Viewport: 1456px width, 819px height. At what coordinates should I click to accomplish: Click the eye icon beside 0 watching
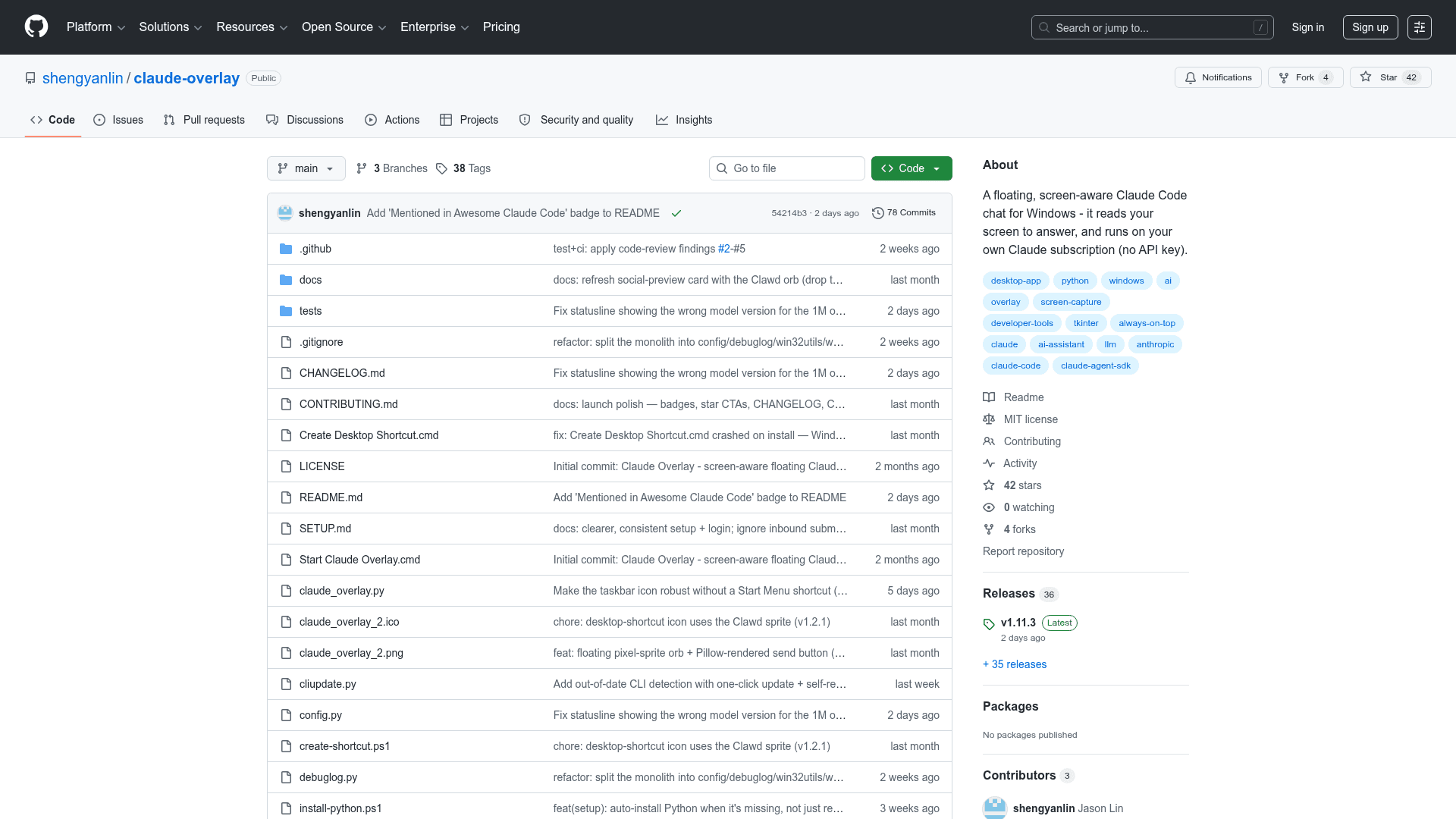tap(989, 507)
